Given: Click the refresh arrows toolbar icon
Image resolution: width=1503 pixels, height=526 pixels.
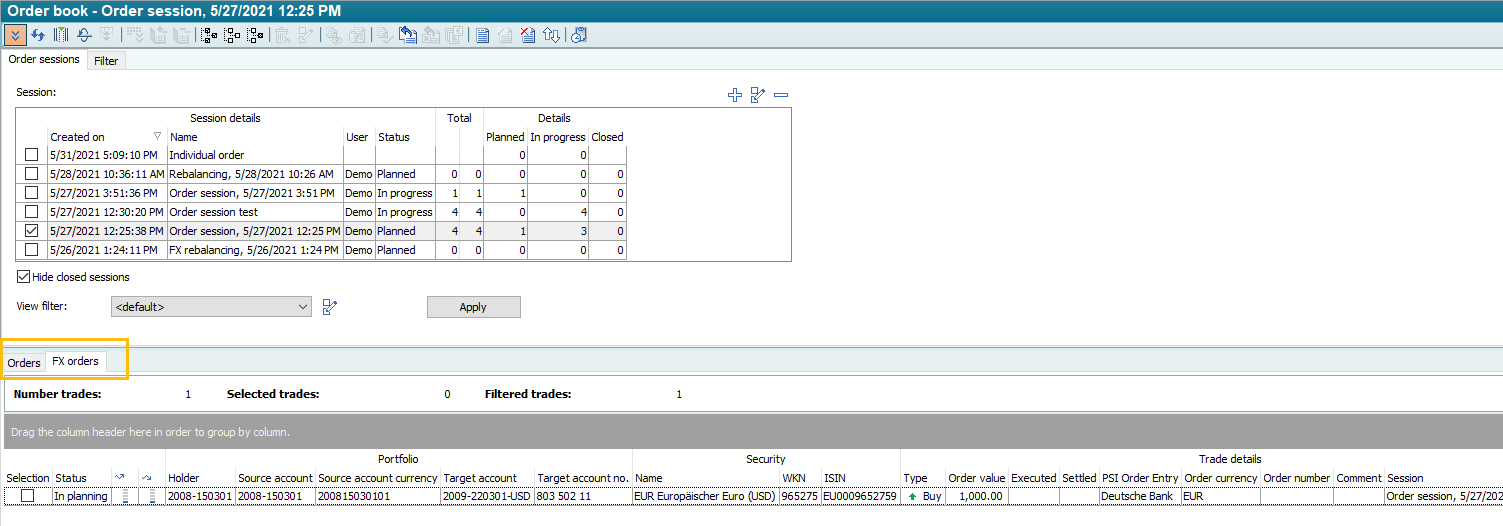Looking at the screenshot, I should pyautogui.click(x=38, y=35).
